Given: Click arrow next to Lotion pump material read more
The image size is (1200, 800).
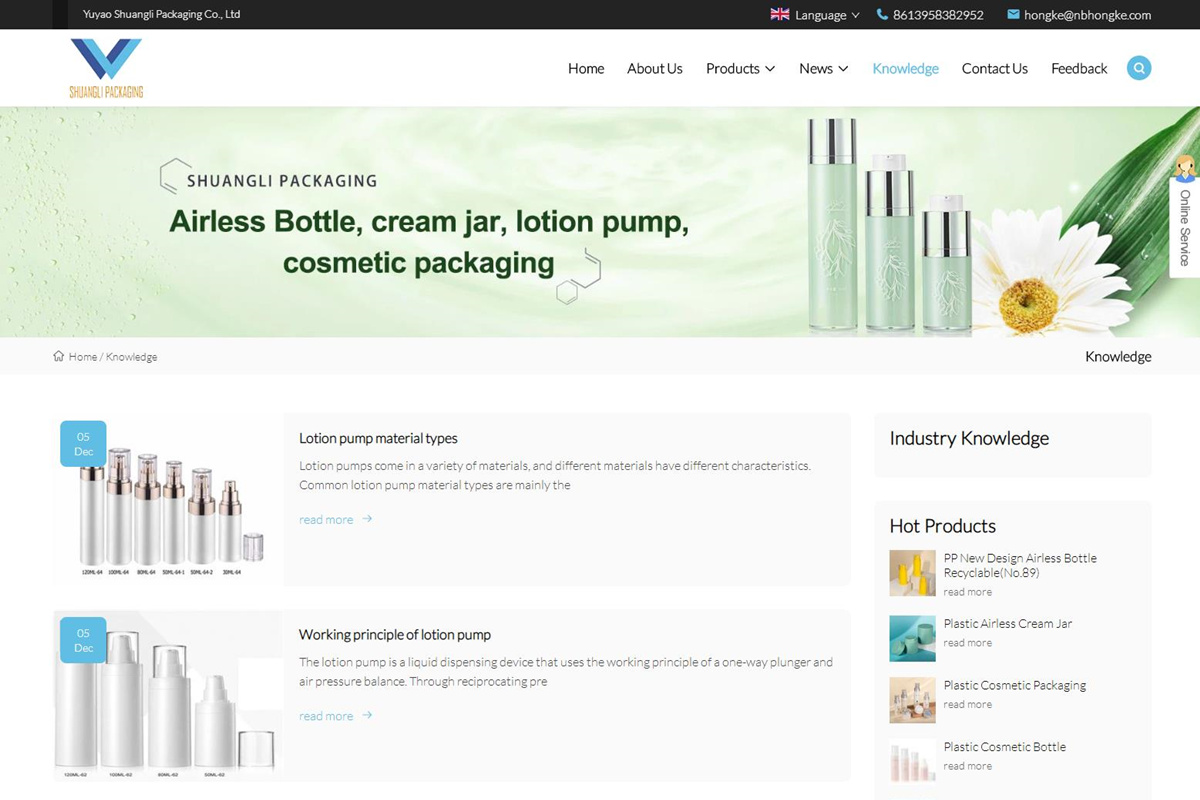Looking at the screenshot, I should coord(367,519).
